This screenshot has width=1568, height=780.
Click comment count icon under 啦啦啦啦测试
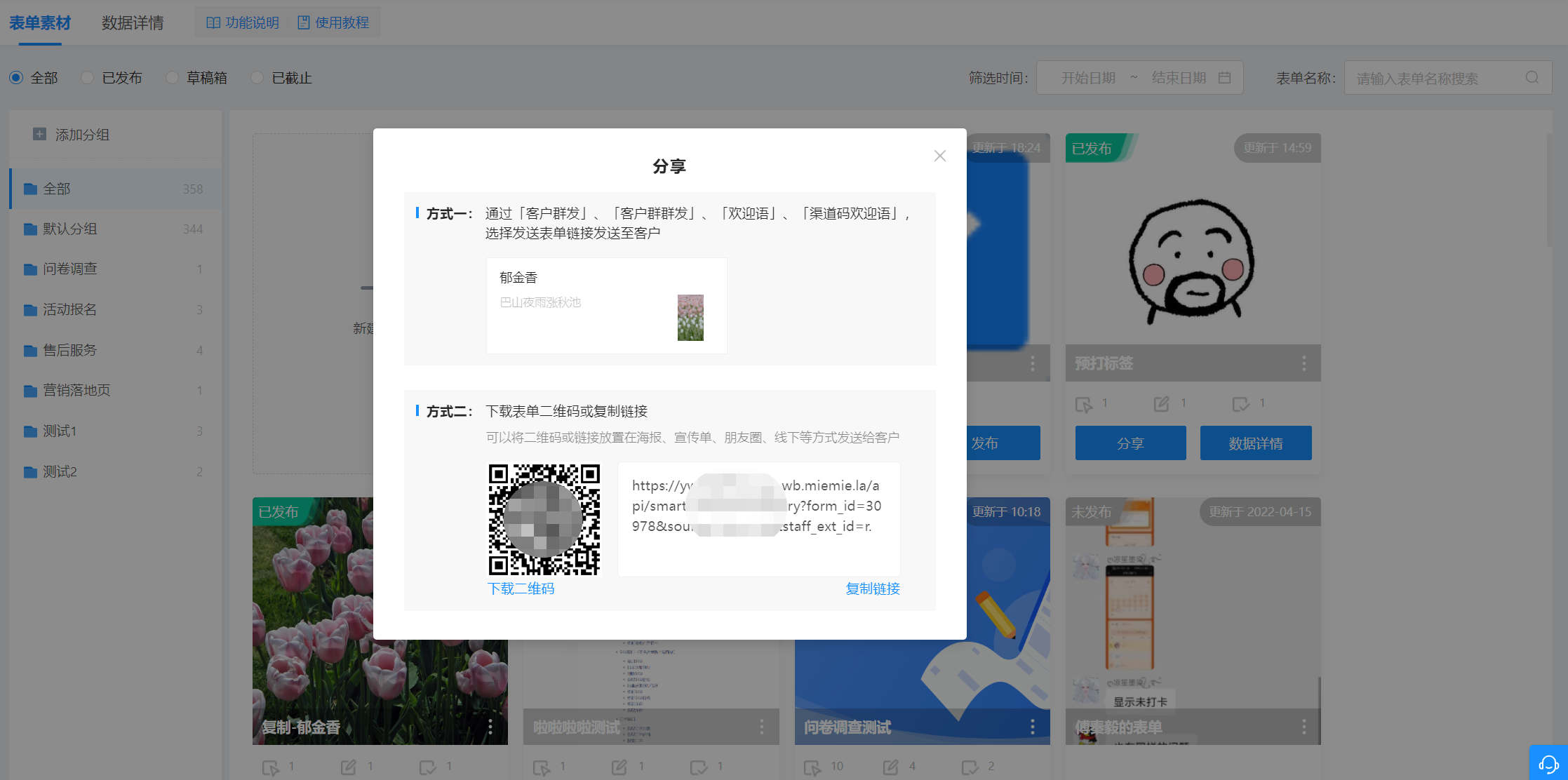698,767
